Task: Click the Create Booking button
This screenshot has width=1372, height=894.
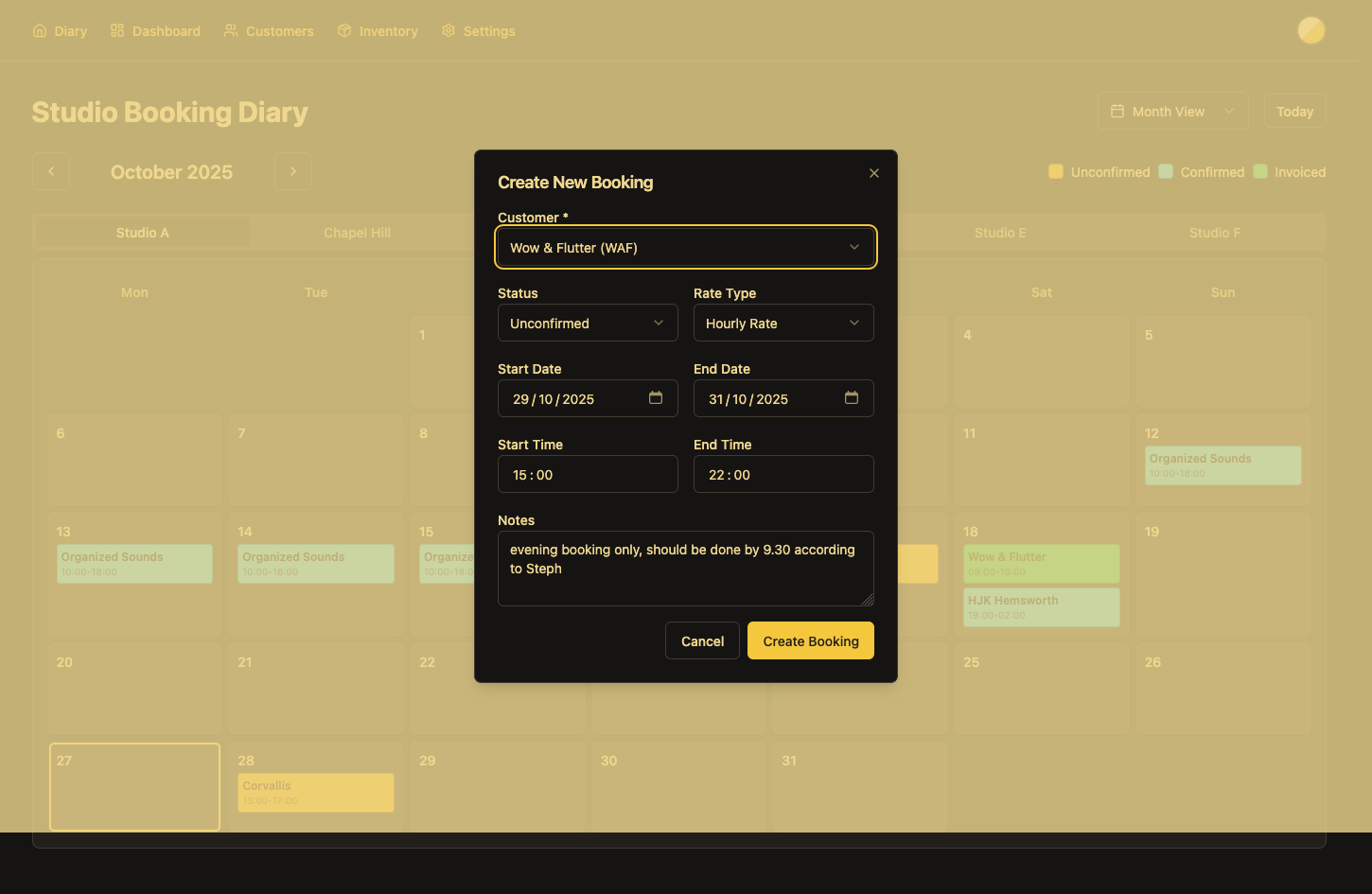Action: [810, 640]
